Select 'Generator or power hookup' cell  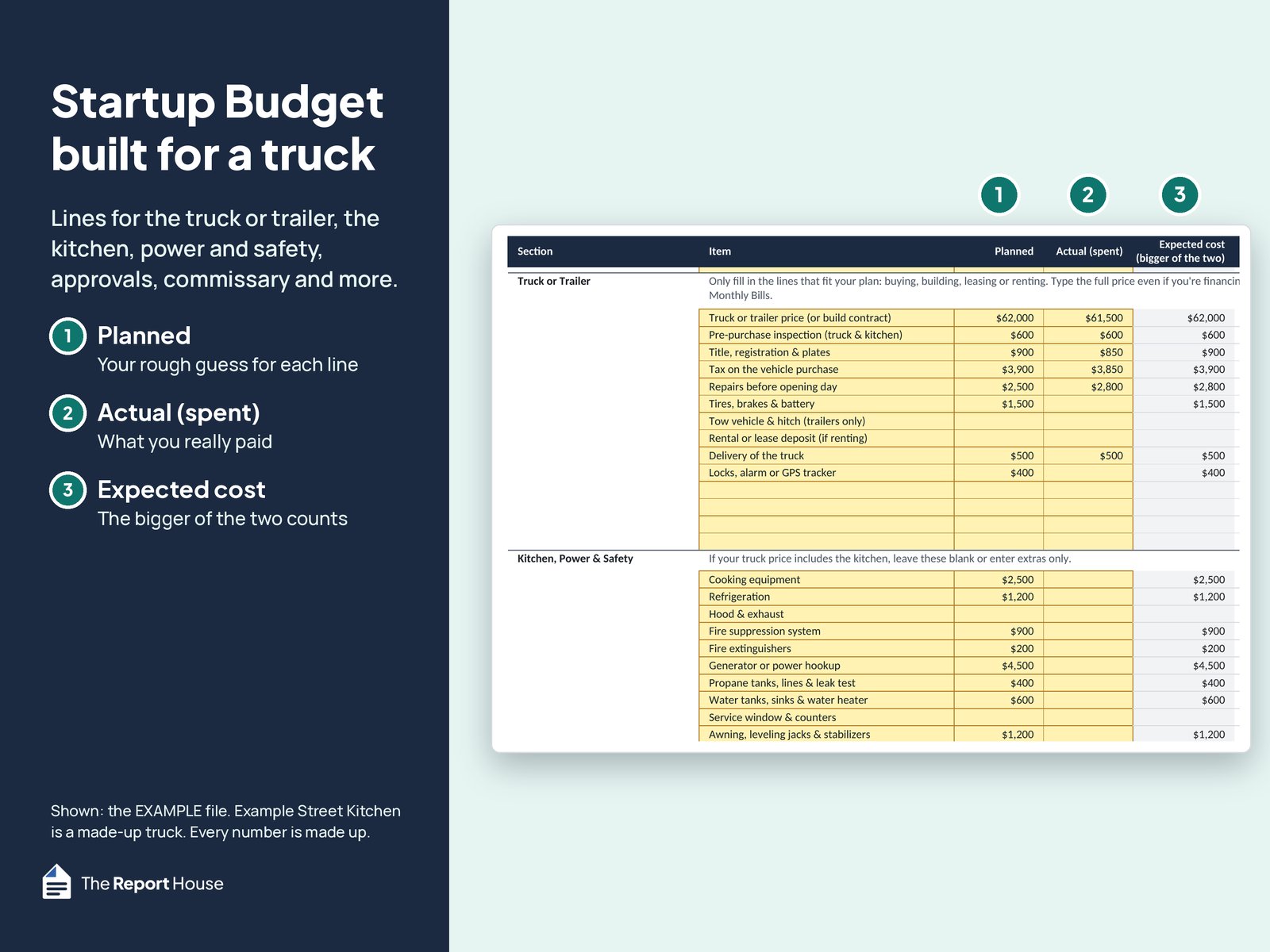pos(826,666)
